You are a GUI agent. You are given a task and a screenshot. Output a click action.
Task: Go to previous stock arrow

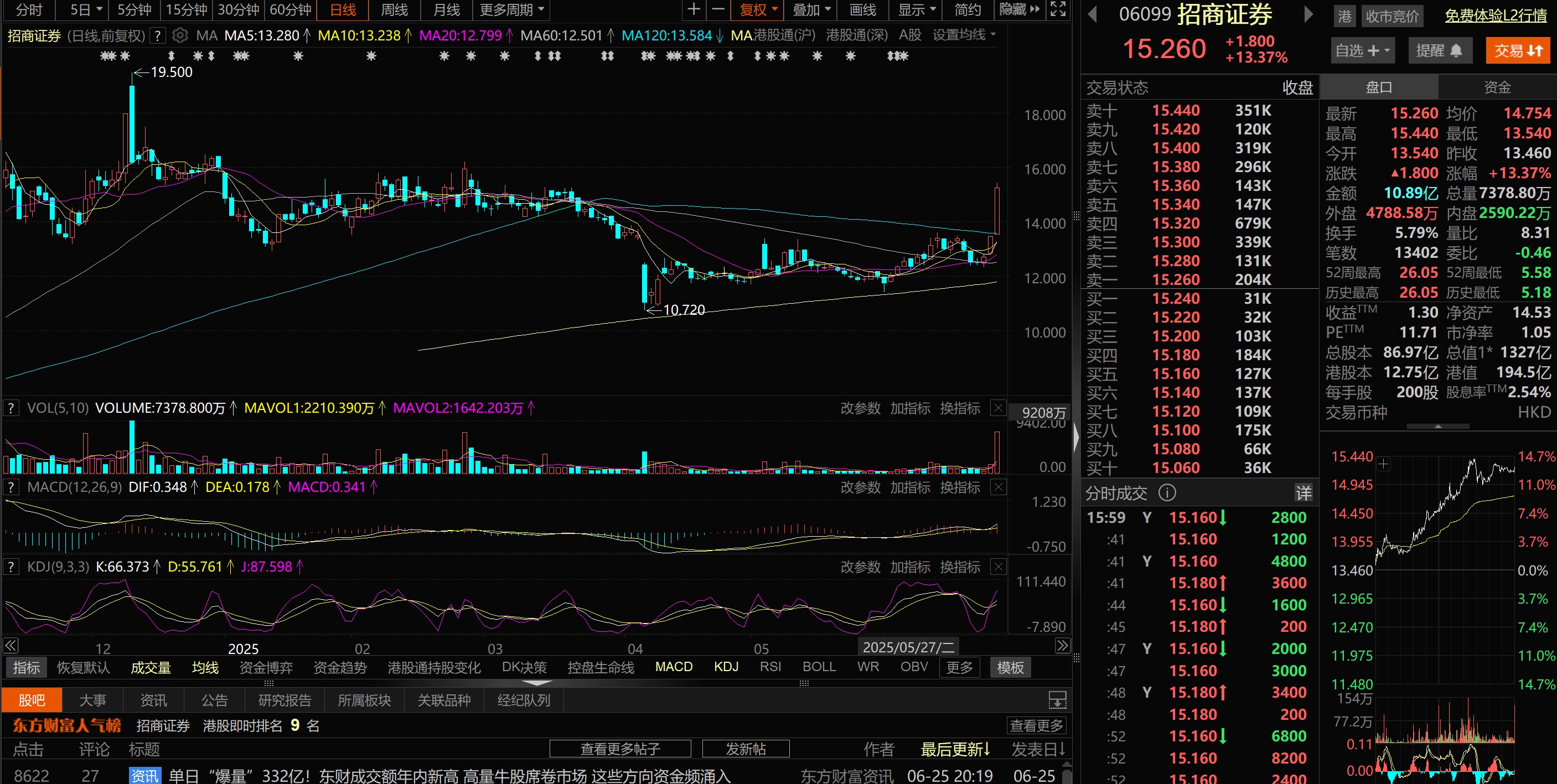[1093, 14]
